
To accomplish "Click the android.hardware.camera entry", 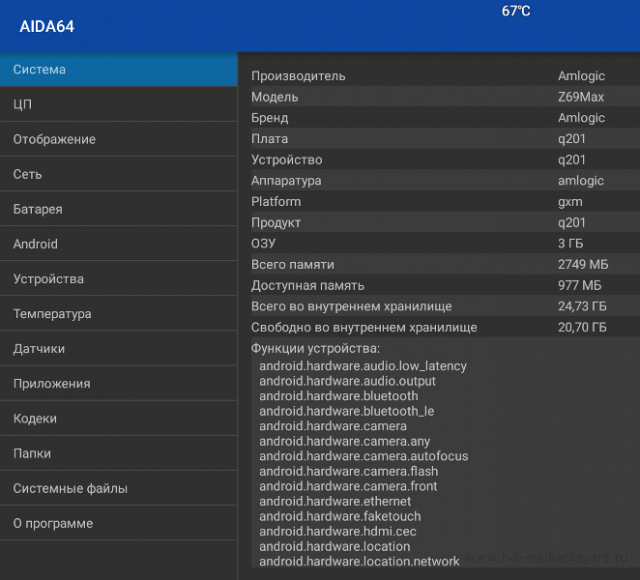I will pyautogui.click(x=333, y=426).
